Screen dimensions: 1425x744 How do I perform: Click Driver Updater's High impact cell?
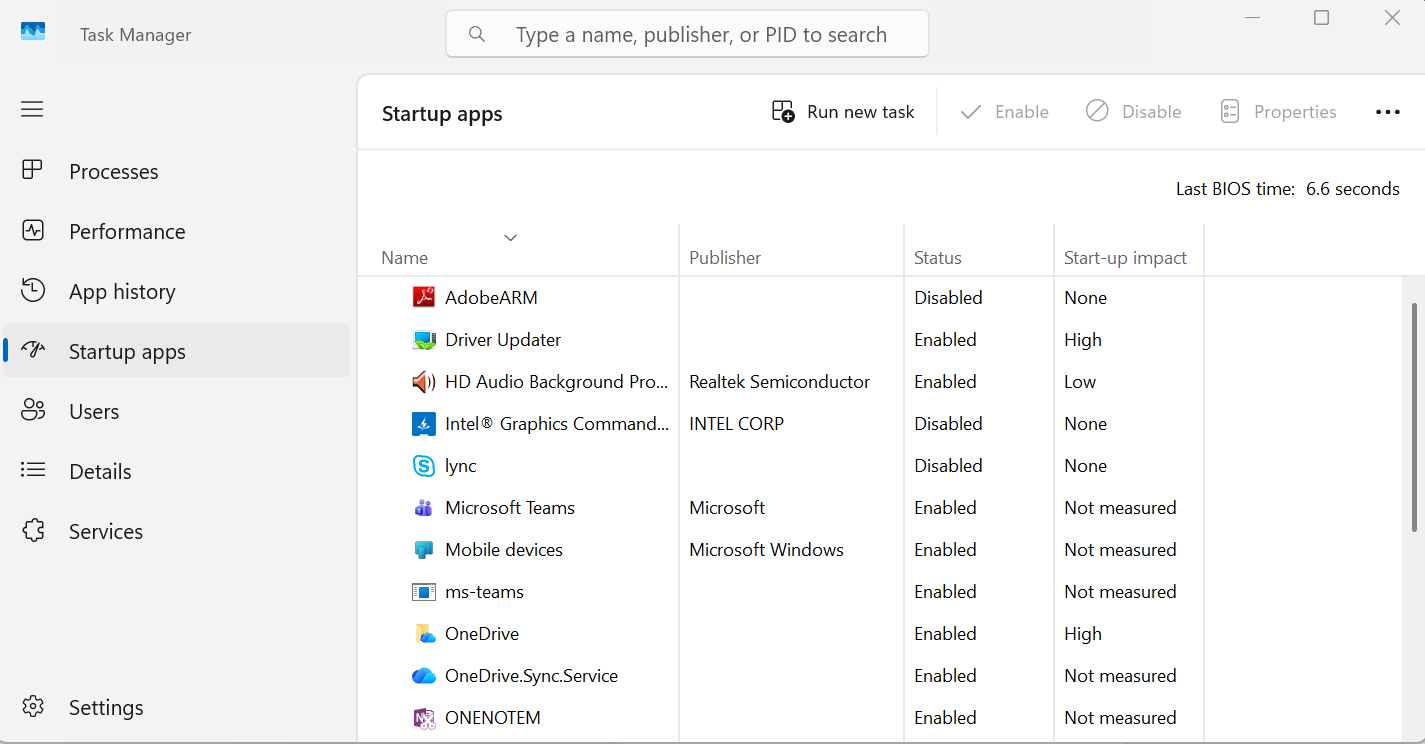[1083, 340]
